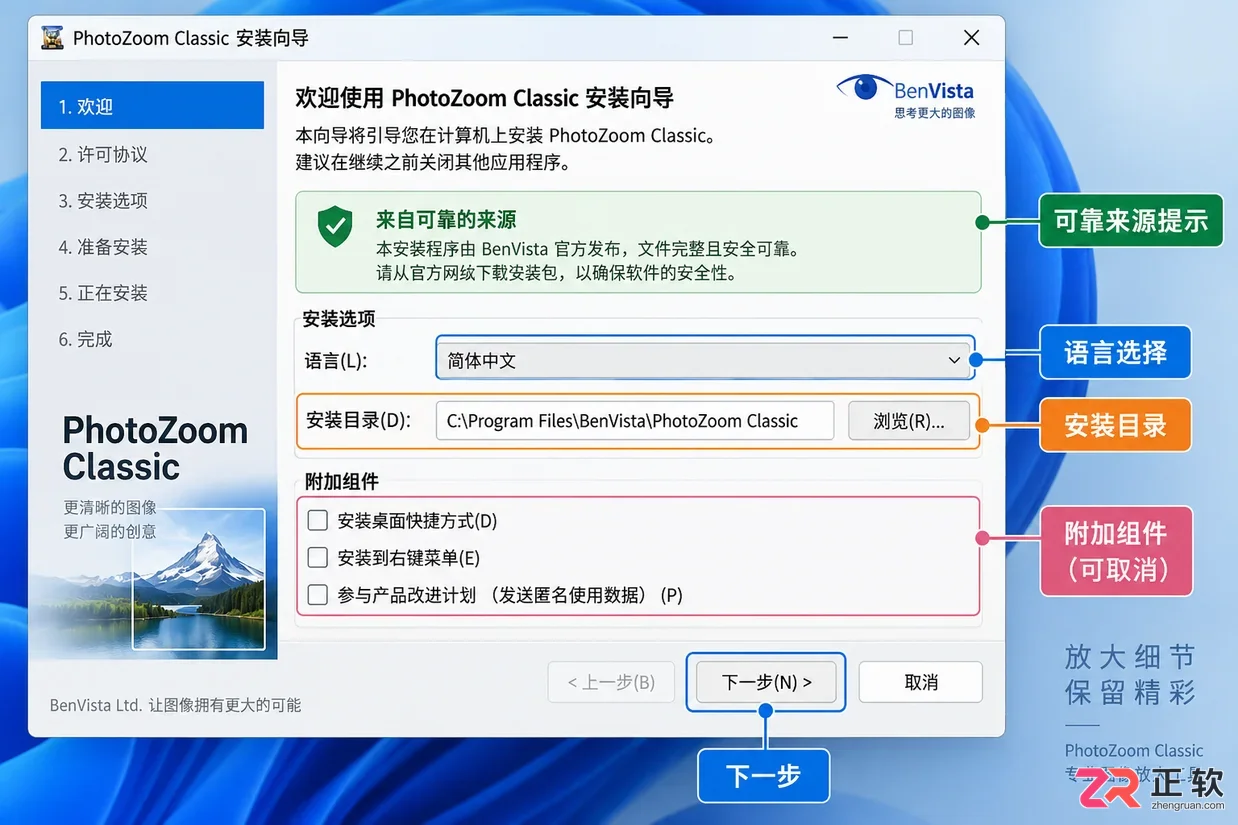
Task: Click the 来自可靠的来源 heading text
Action: [x=446, y=220]
